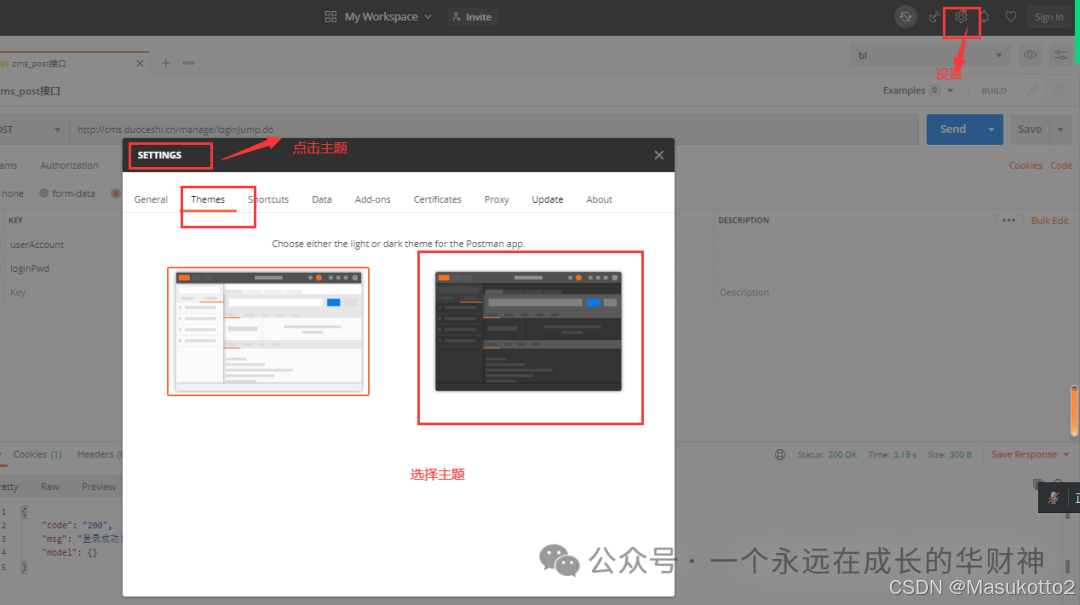Open the bl environment dropdown
This screenshot has height=605, width=1080.
(x=930, y=55)
